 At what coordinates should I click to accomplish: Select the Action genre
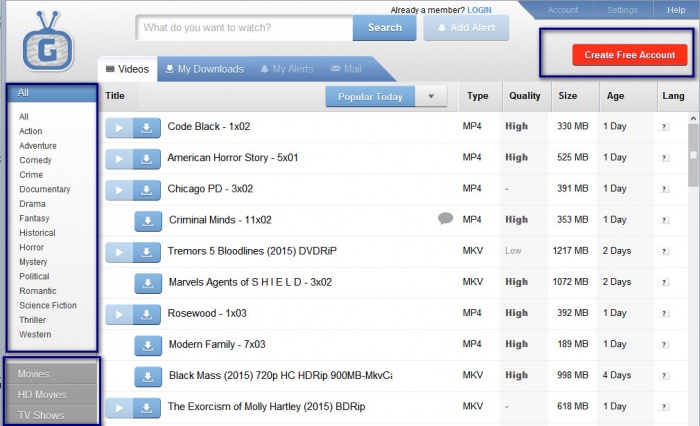click(31, 131)
